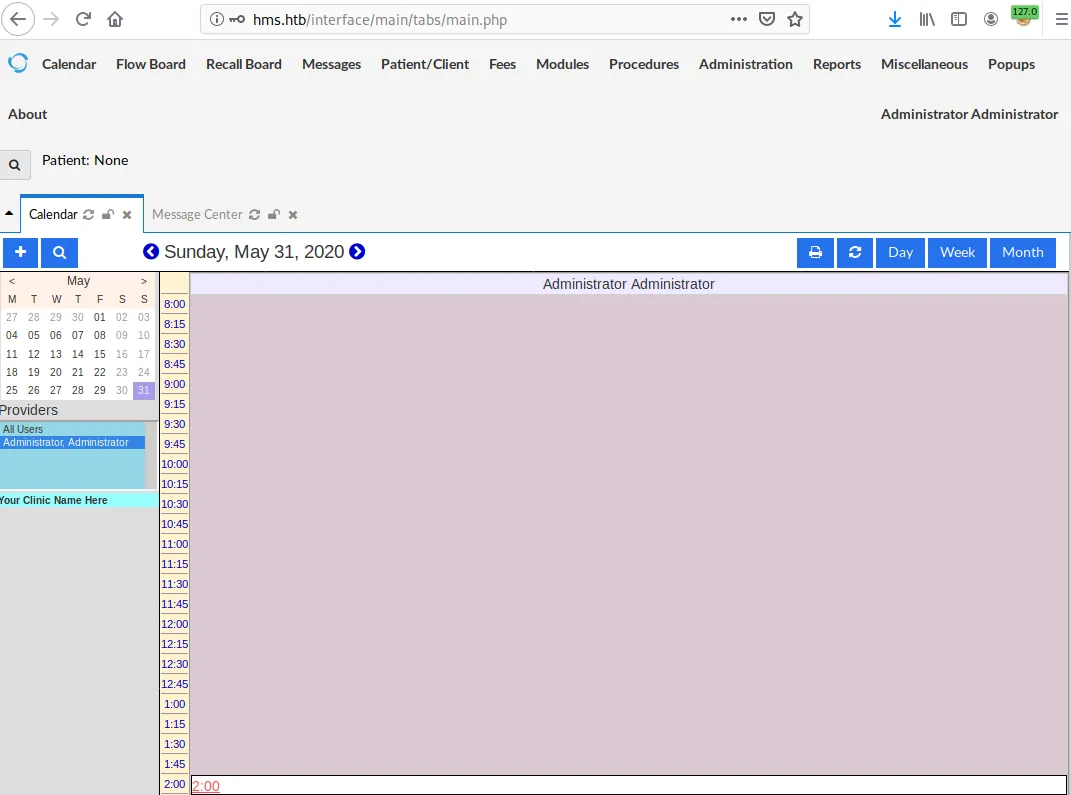Refresh the calendar view using toolbar refresh icon

[854, 253]
